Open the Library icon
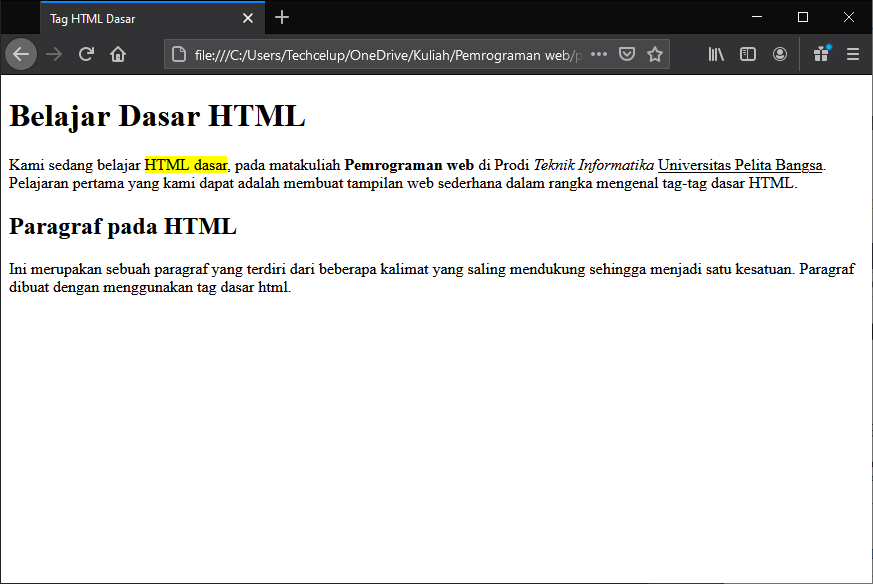Screen dimensions: 873x584 click(716, 54)
